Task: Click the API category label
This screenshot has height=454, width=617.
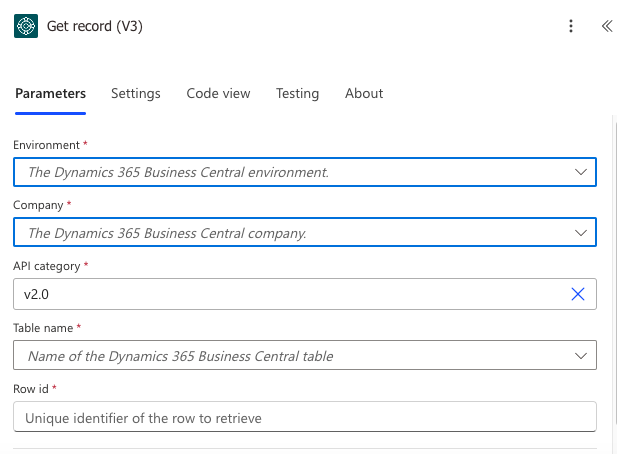Action: pyautogui.click(x=46, y=266)
